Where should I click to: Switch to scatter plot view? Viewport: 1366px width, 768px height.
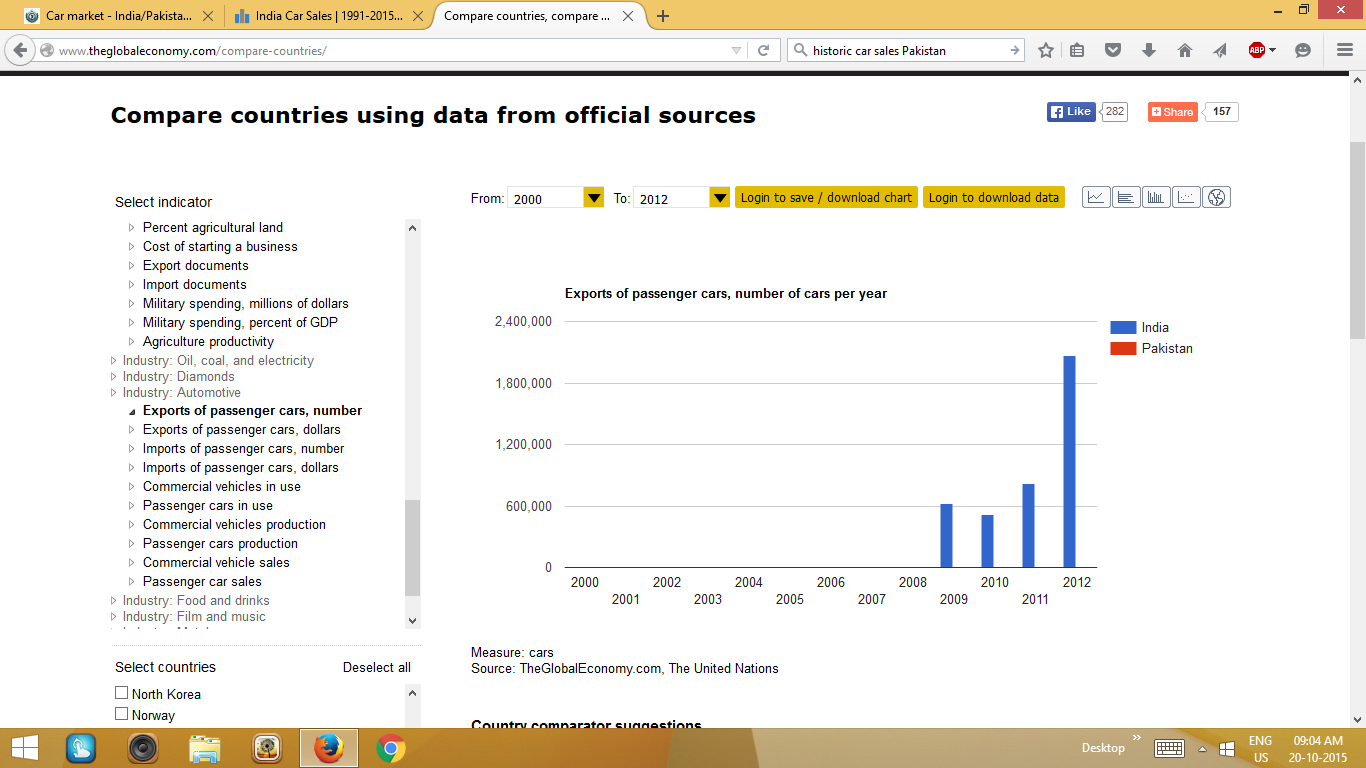[x=1186, y=197]
